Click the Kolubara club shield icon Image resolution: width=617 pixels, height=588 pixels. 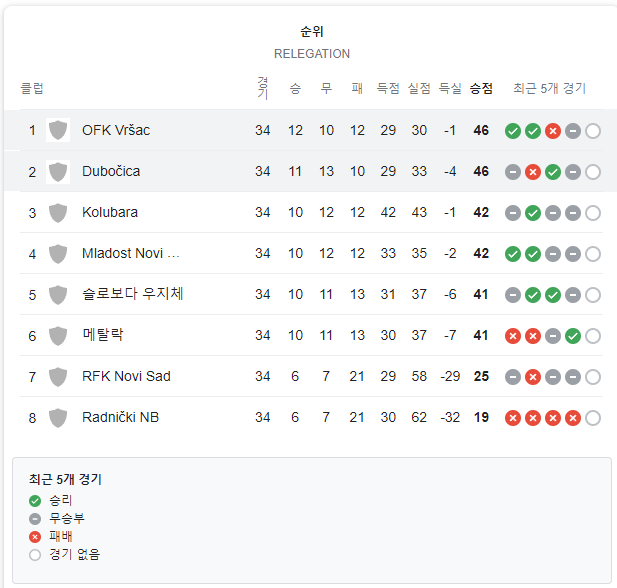58,213
